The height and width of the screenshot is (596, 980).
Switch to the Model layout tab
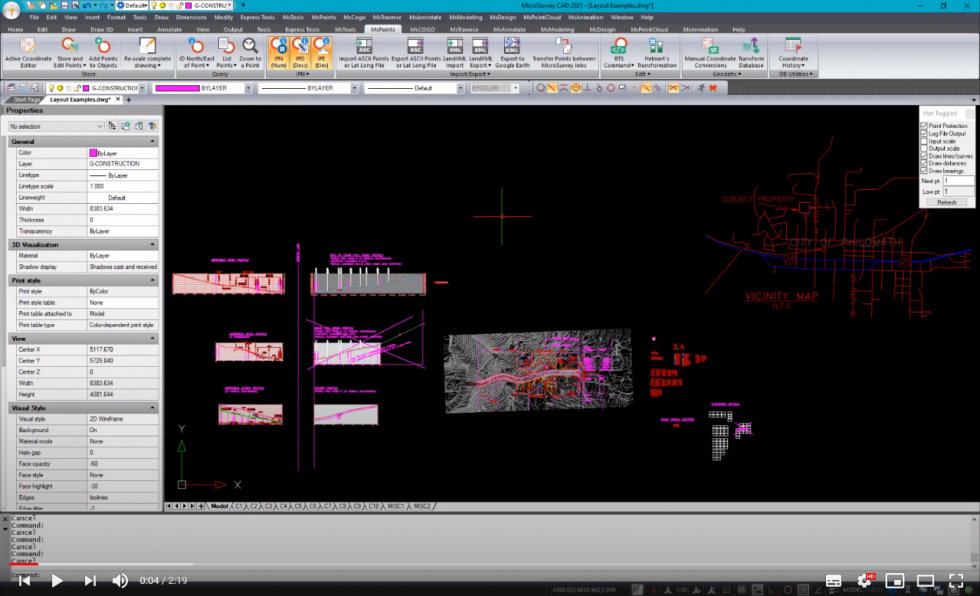click(x=217, y=507)
